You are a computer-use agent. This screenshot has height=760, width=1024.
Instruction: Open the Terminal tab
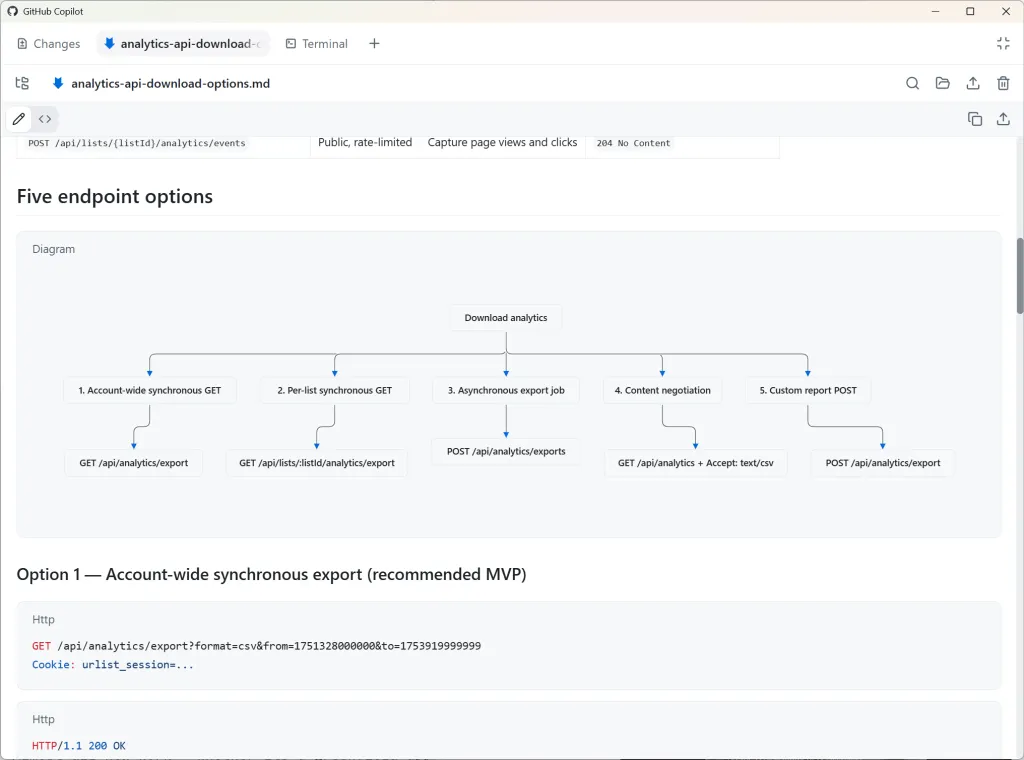pyautogui.click(x=317, y=44)
